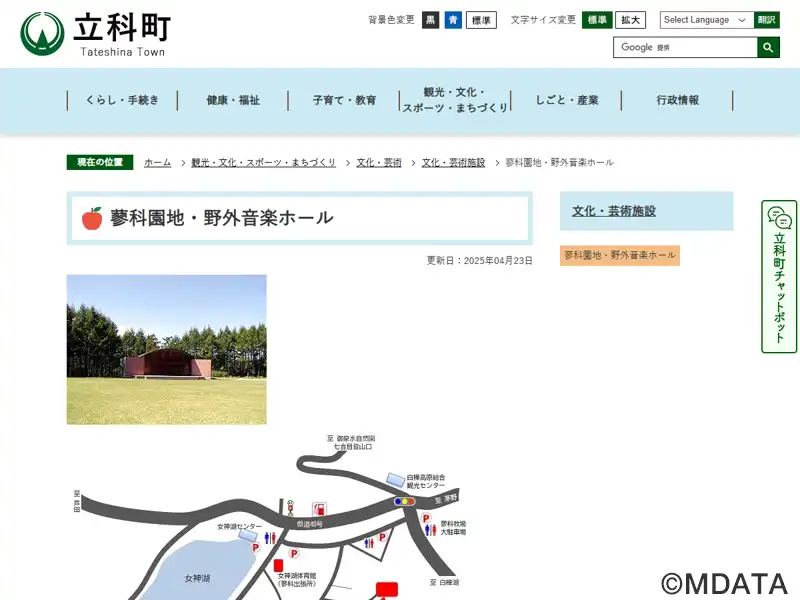Screen dimensions: 800x600
Task: Set font size to standard (標準)
Action: 597,20
